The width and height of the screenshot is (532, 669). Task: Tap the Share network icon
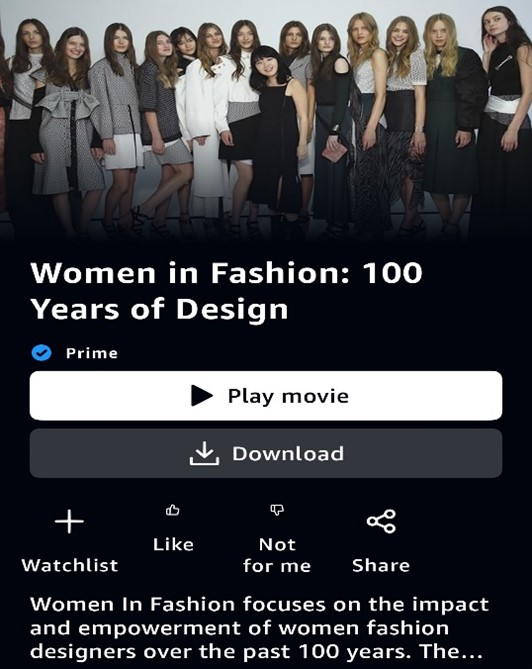pos(381,521)
